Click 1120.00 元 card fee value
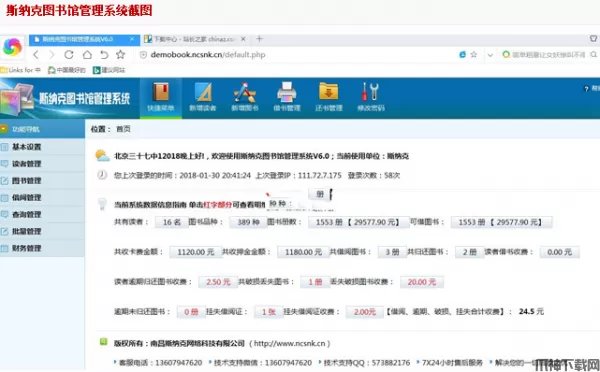The image size is (600, 372). [x=196, y=252]
